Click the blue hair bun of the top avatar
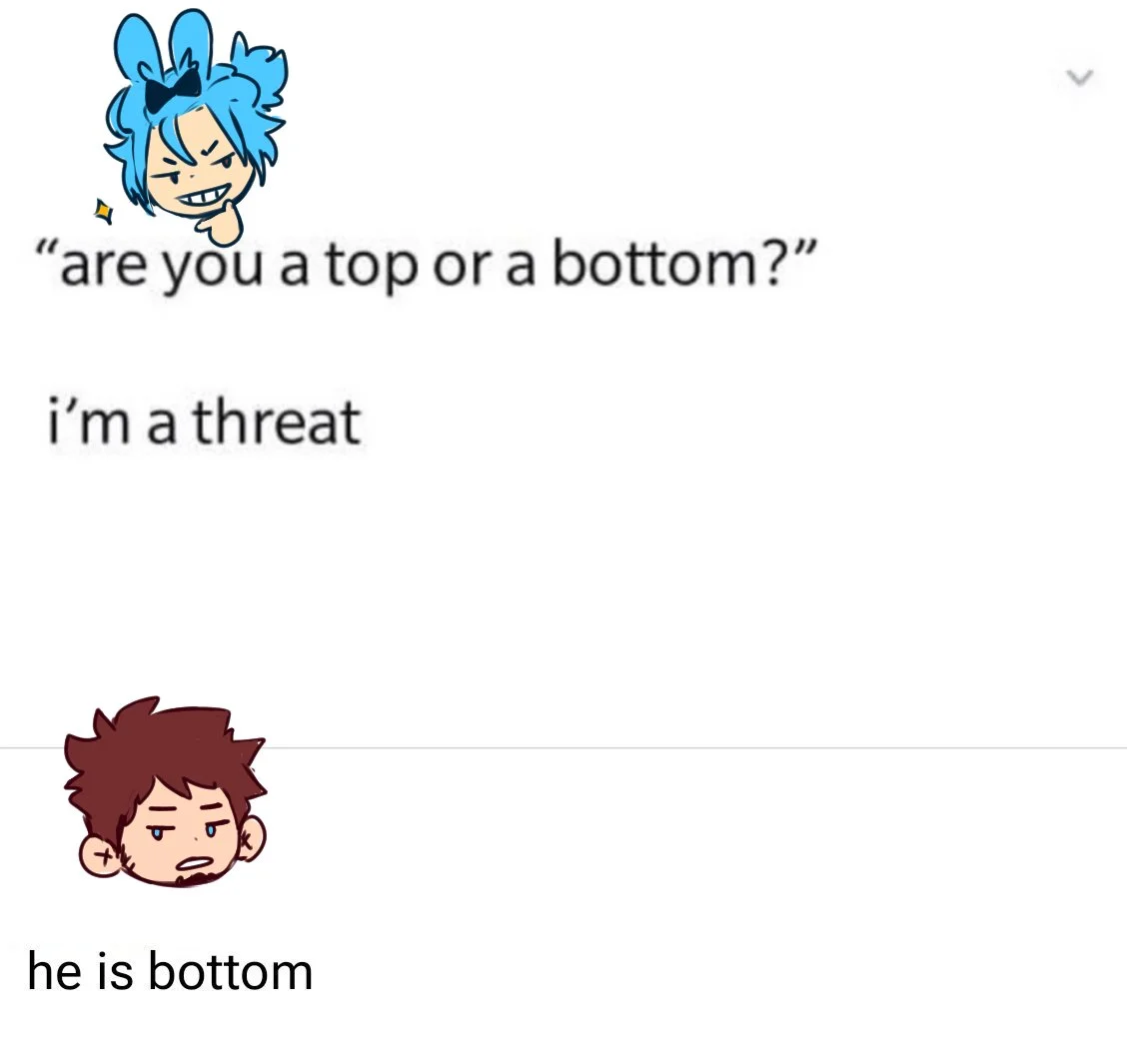 [258, 72]
